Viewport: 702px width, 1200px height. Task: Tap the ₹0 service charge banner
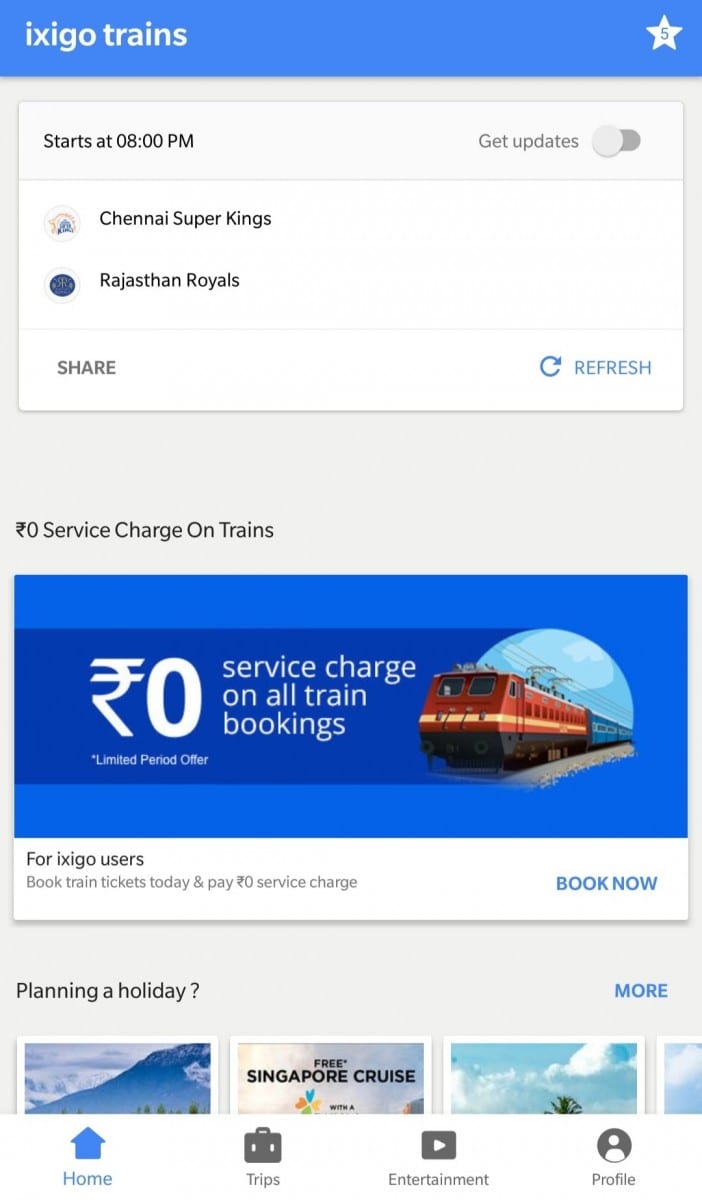coord(350,705)
